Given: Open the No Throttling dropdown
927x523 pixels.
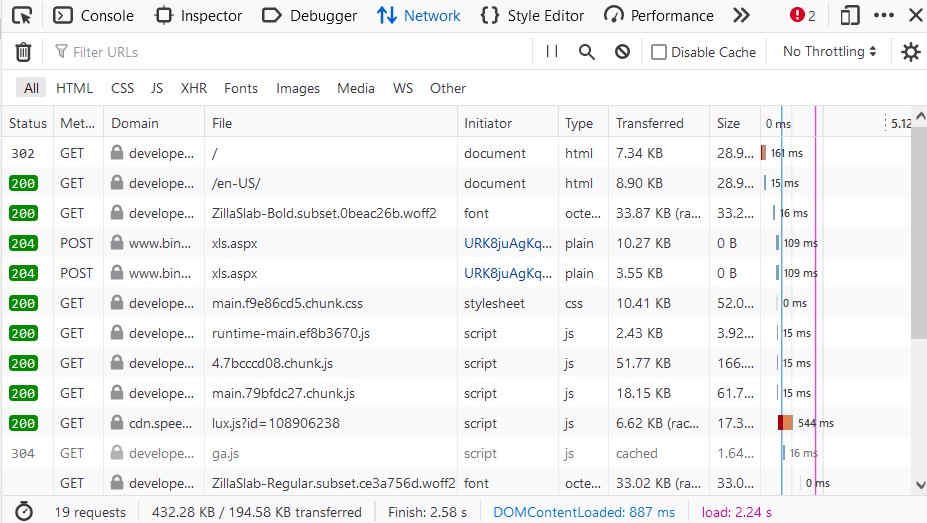Looking at the screenshot, I should tap(829, 52).
